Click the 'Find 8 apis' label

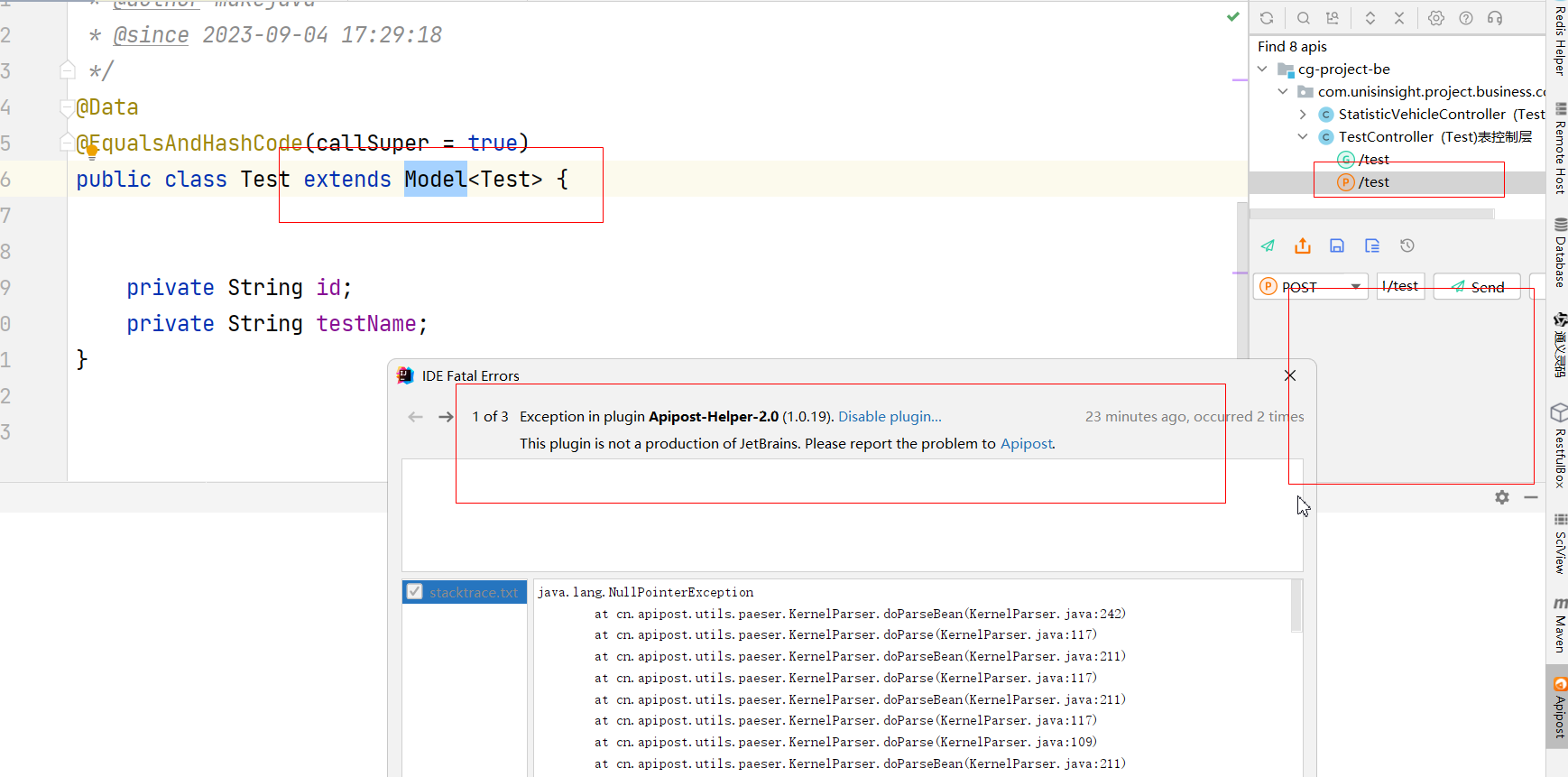click(1292, 47)
